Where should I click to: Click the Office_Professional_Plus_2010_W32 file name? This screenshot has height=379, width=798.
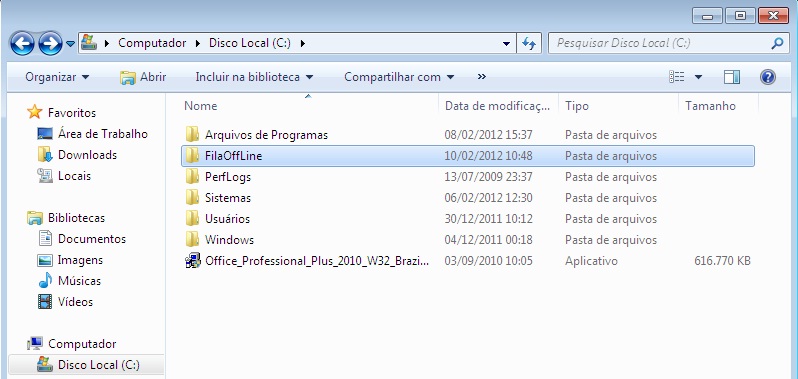[317, 261]
